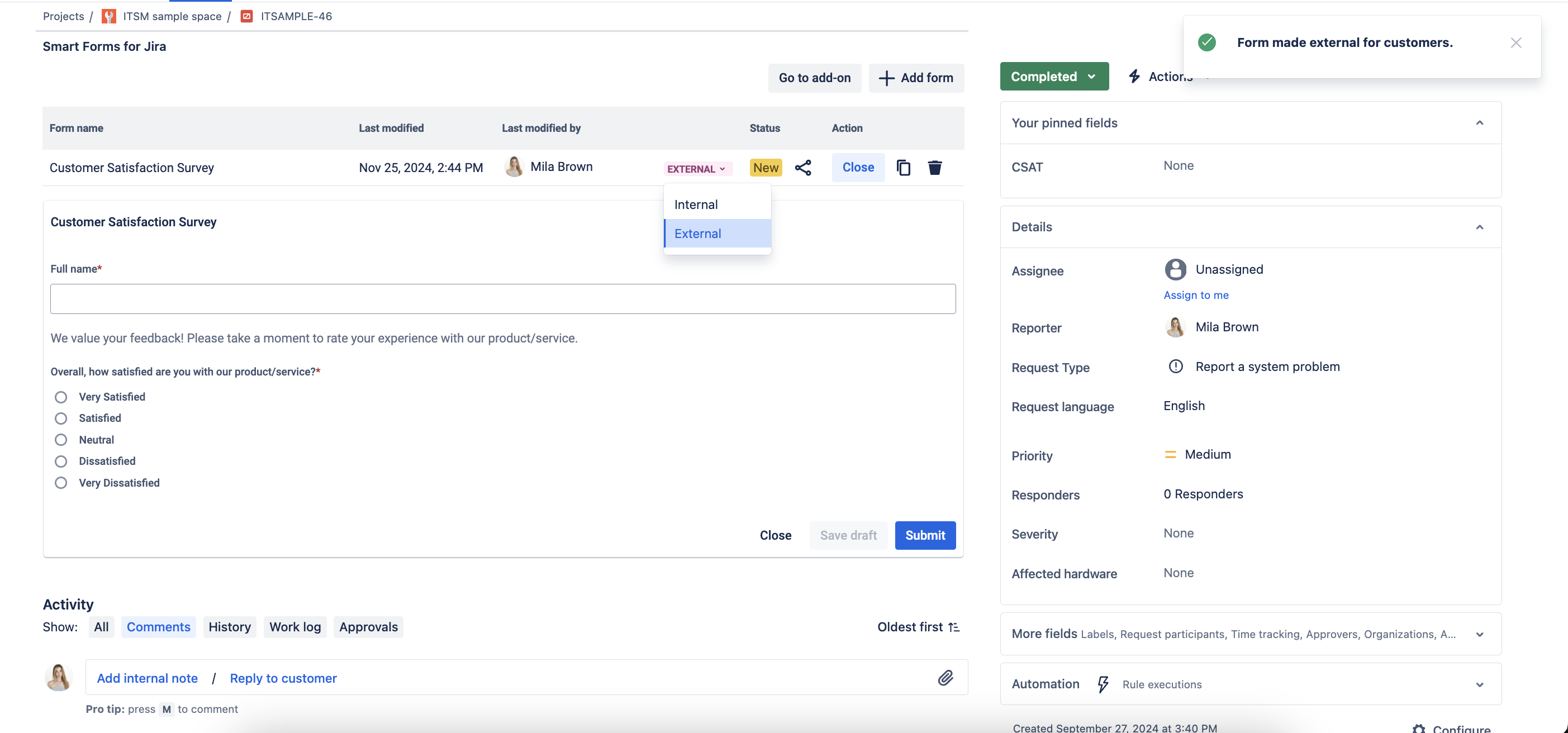Expand the Completed status dropdown

pyautogui.click(x=1054, y=76)
